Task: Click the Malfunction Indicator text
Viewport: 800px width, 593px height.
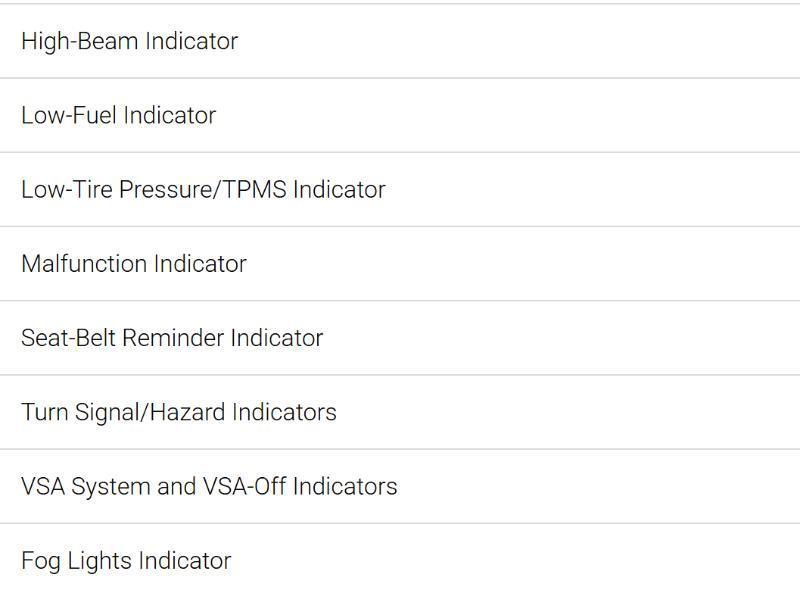Action: tap(133, 263)
